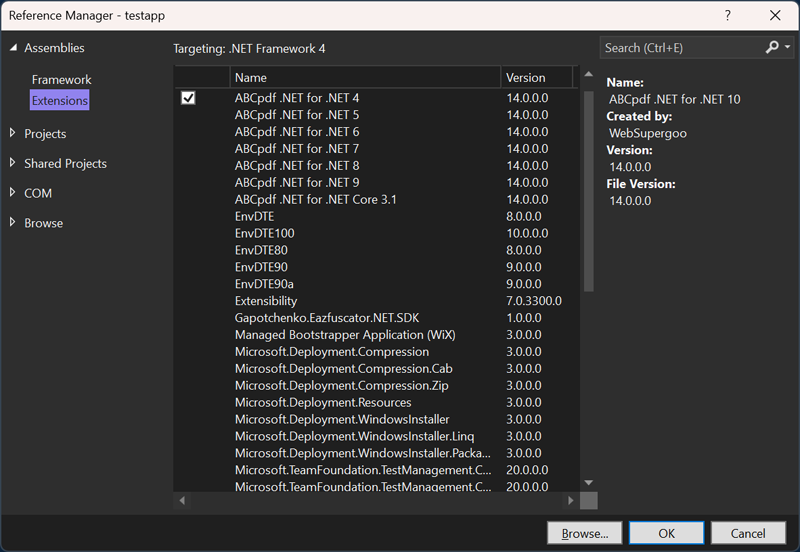Click the search magnifier icon
The height and width of the screenshot is (552, 800).
pyautogui.click(x=772, y=47)
